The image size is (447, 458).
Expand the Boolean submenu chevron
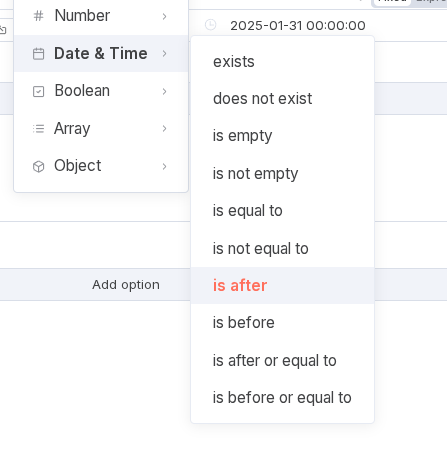click(x=164, y=91)
